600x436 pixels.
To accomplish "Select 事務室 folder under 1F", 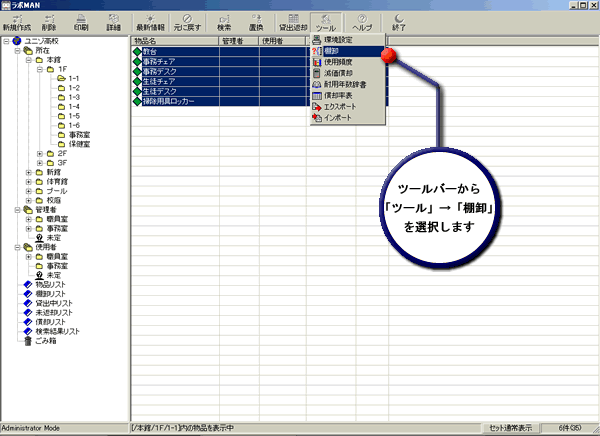I will [x=74, y=135].
